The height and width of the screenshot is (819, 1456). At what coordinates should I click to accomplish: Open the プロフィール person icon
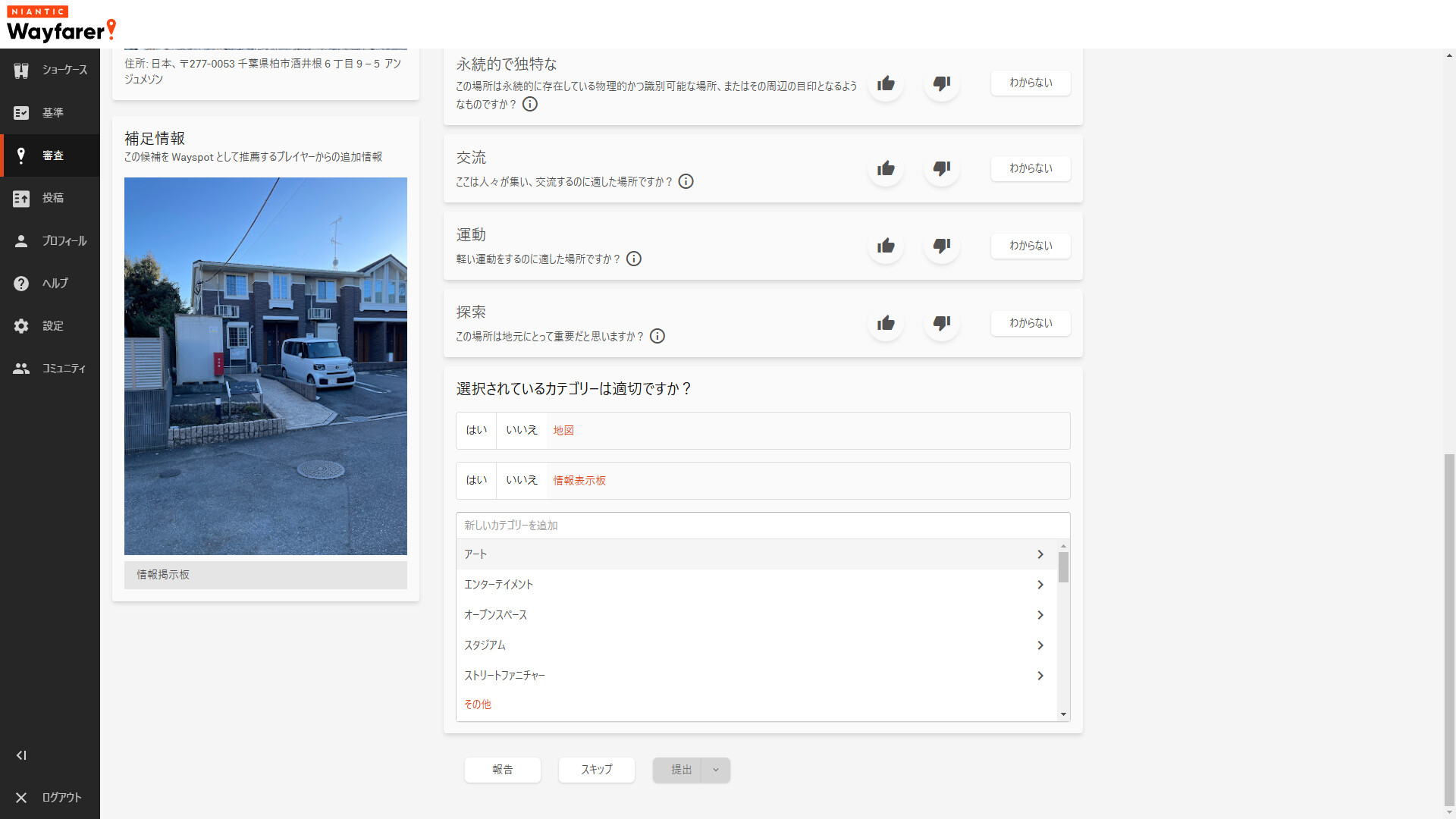click(21, 240)
